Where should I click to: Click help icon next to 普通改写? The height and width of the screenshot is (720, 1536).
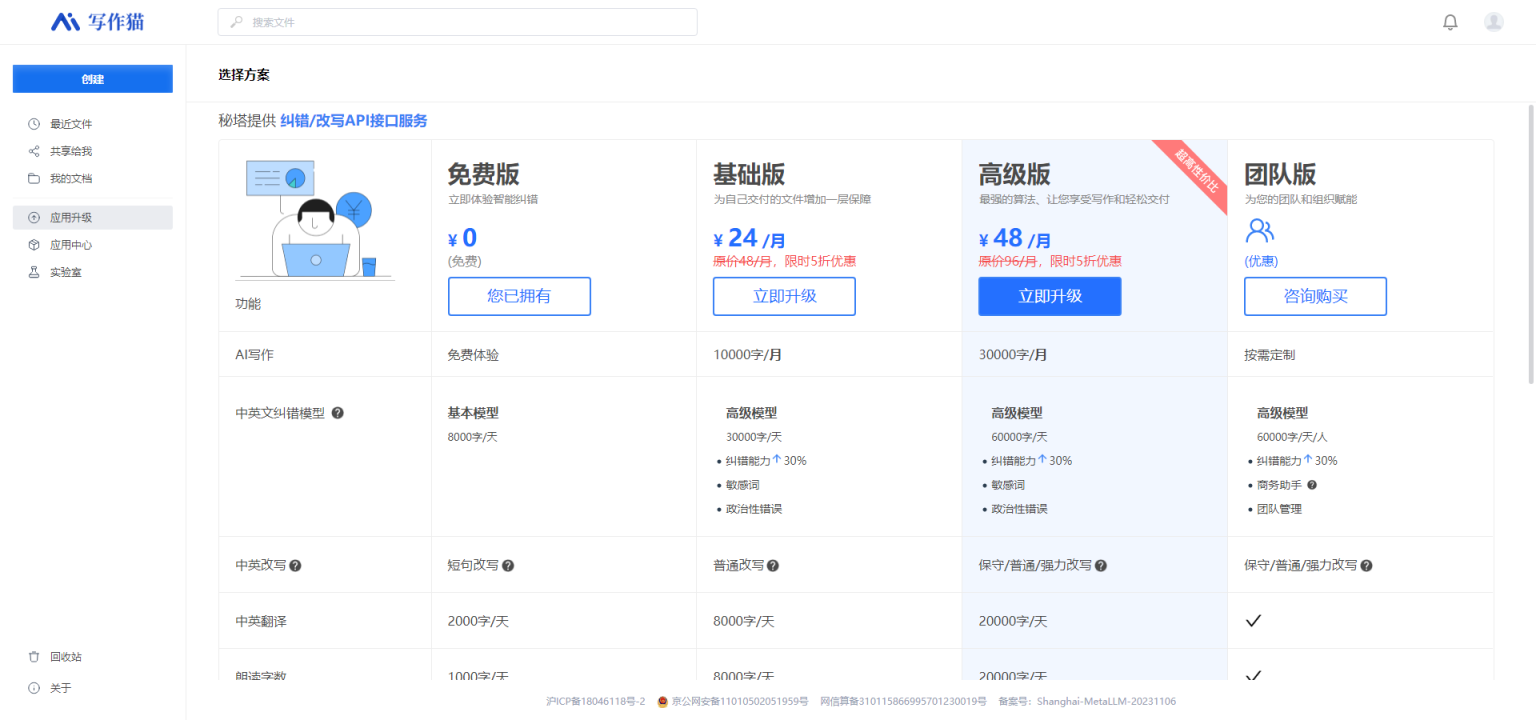tap(773, 566)
